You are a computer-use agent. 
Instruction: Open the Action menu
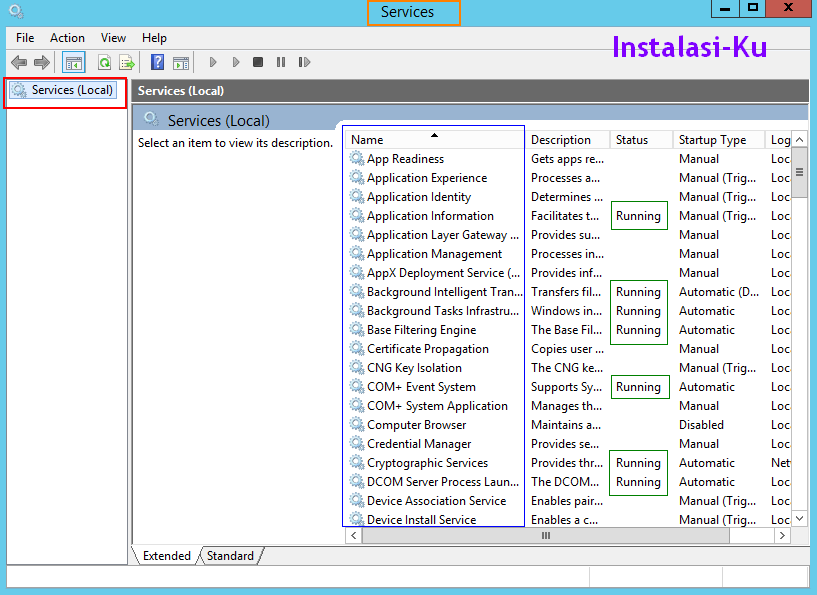point(67,38)
